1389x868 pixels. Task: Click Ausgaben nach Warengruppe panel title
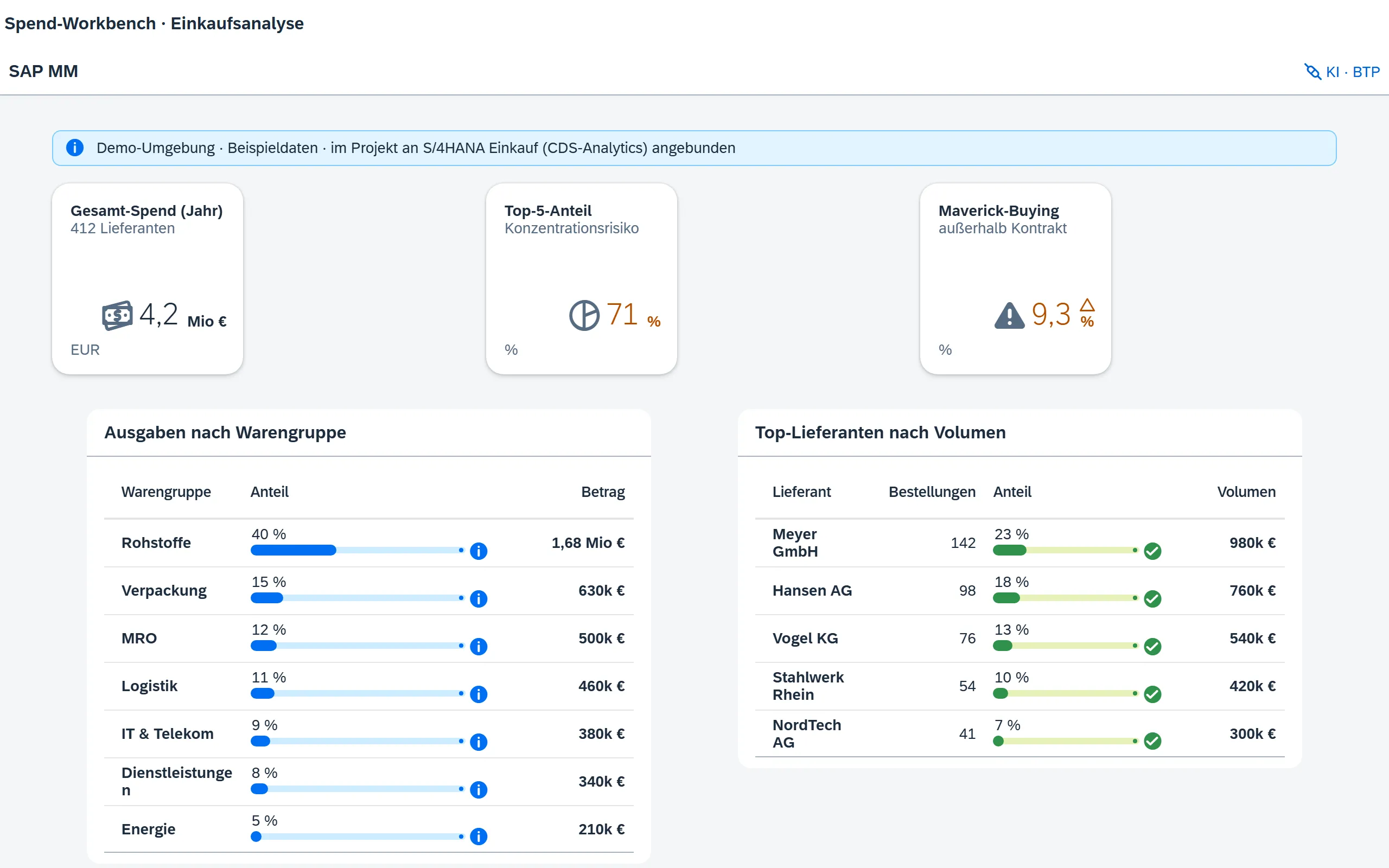tap(225, 432)
